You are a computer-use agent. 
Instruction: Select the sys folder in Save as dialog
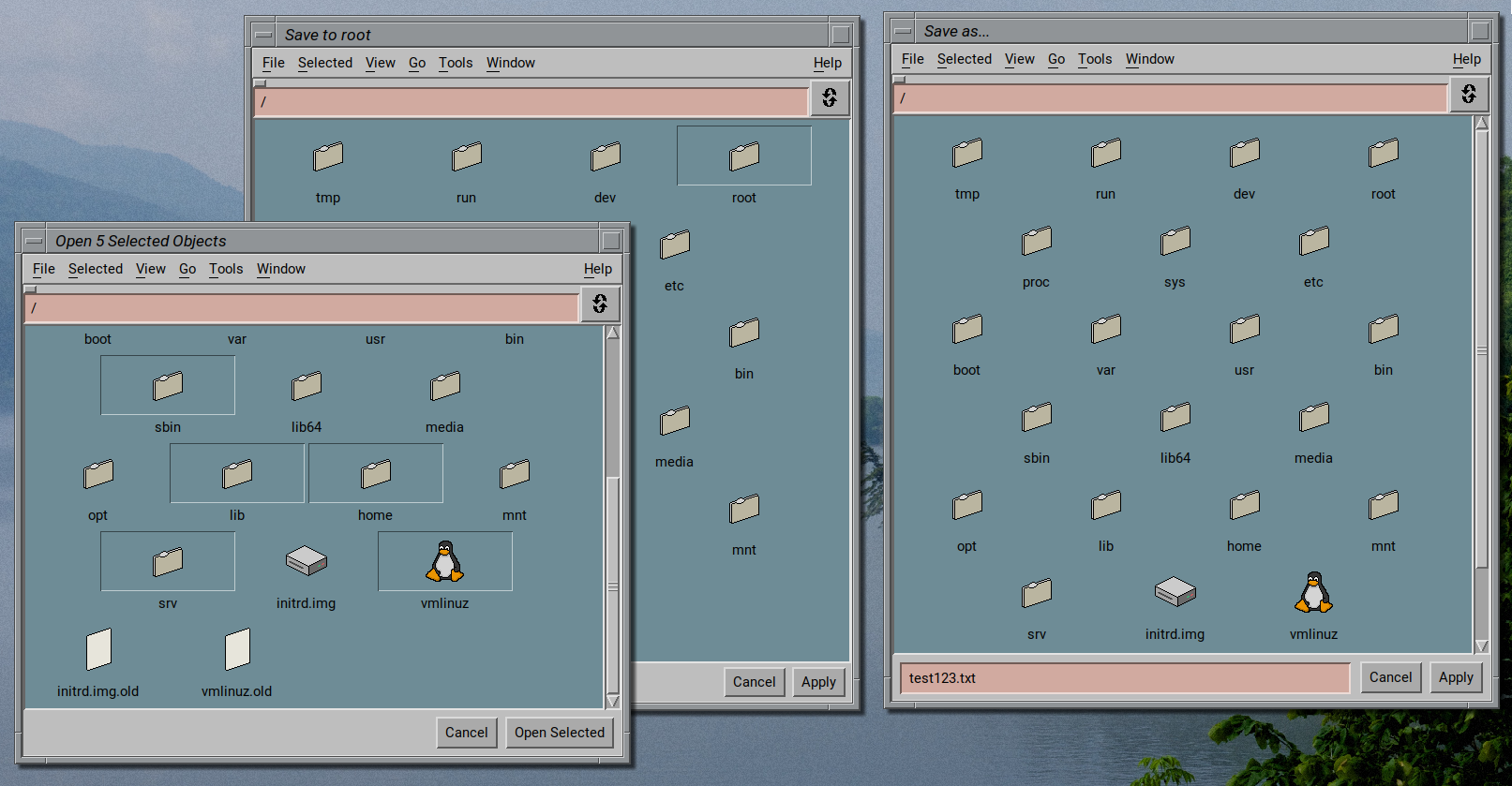coord(1175,242)
